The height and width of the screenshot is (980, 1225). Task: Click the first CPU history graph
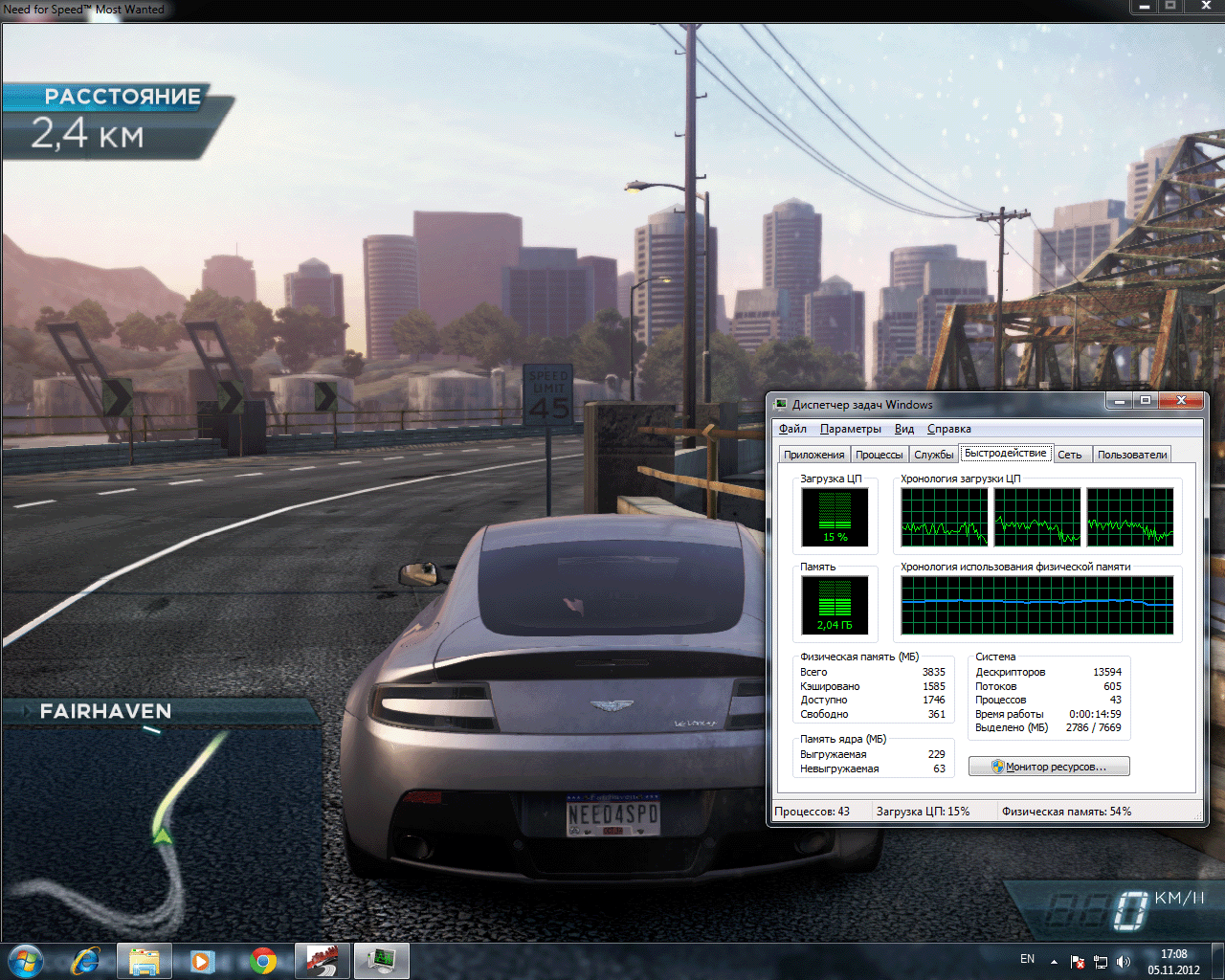[x=945, y=517]
